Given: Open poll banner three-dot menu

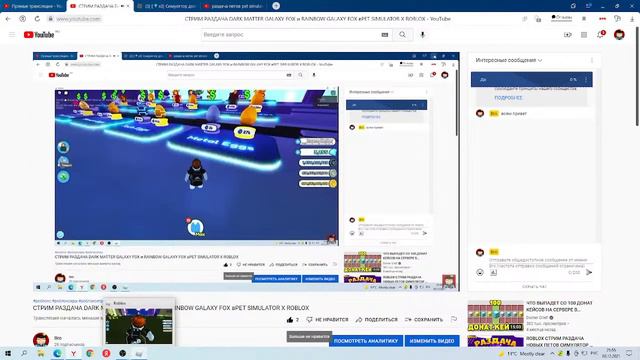Looking at the screenshot, I should pyautogui.click(x=586, y=80).
